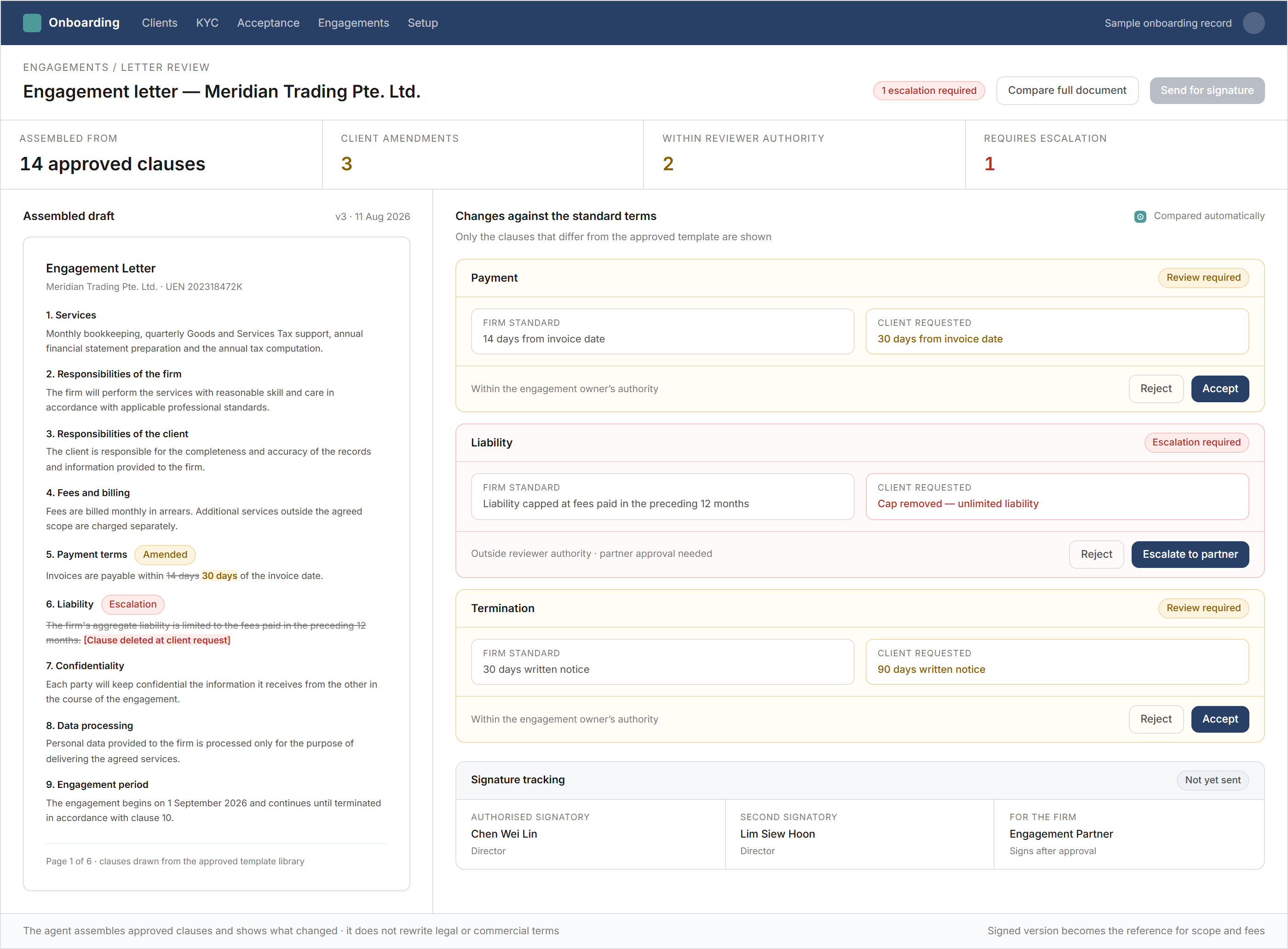Click the '1 escalation required' badge
The height and width of the screenshot is (949, 1288).
pos(929,91)
